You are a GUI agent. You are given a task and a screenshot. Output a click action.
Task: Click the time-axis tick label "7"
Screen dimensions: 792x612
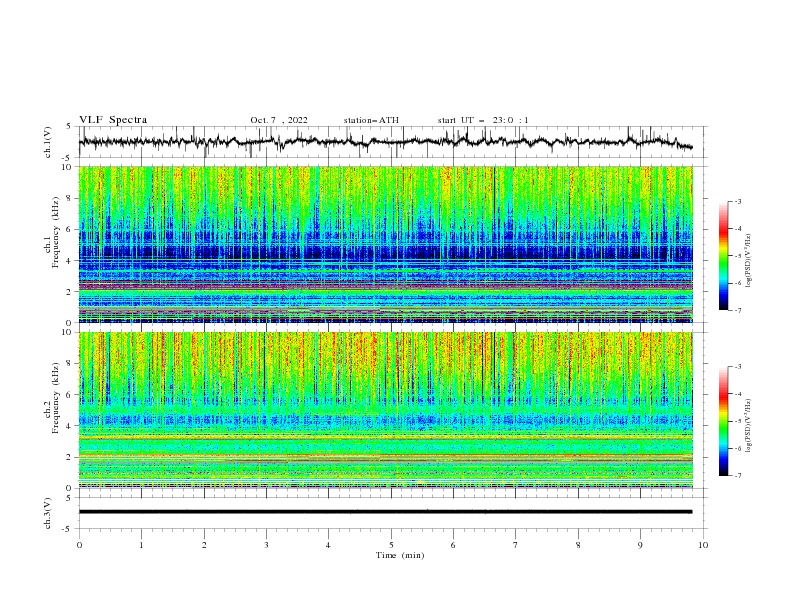[x=515, y=545]
